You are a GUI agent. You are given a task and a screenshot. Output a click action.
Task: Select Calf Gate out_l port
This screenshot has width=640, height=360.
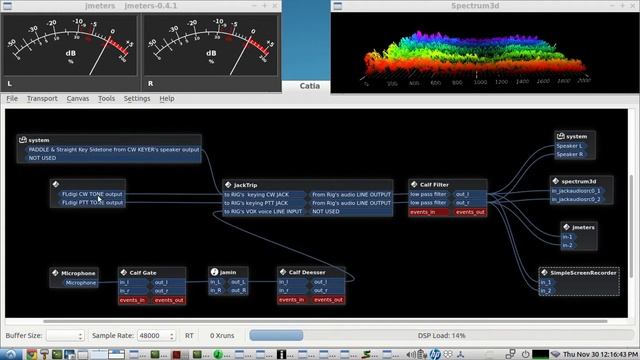169,282
